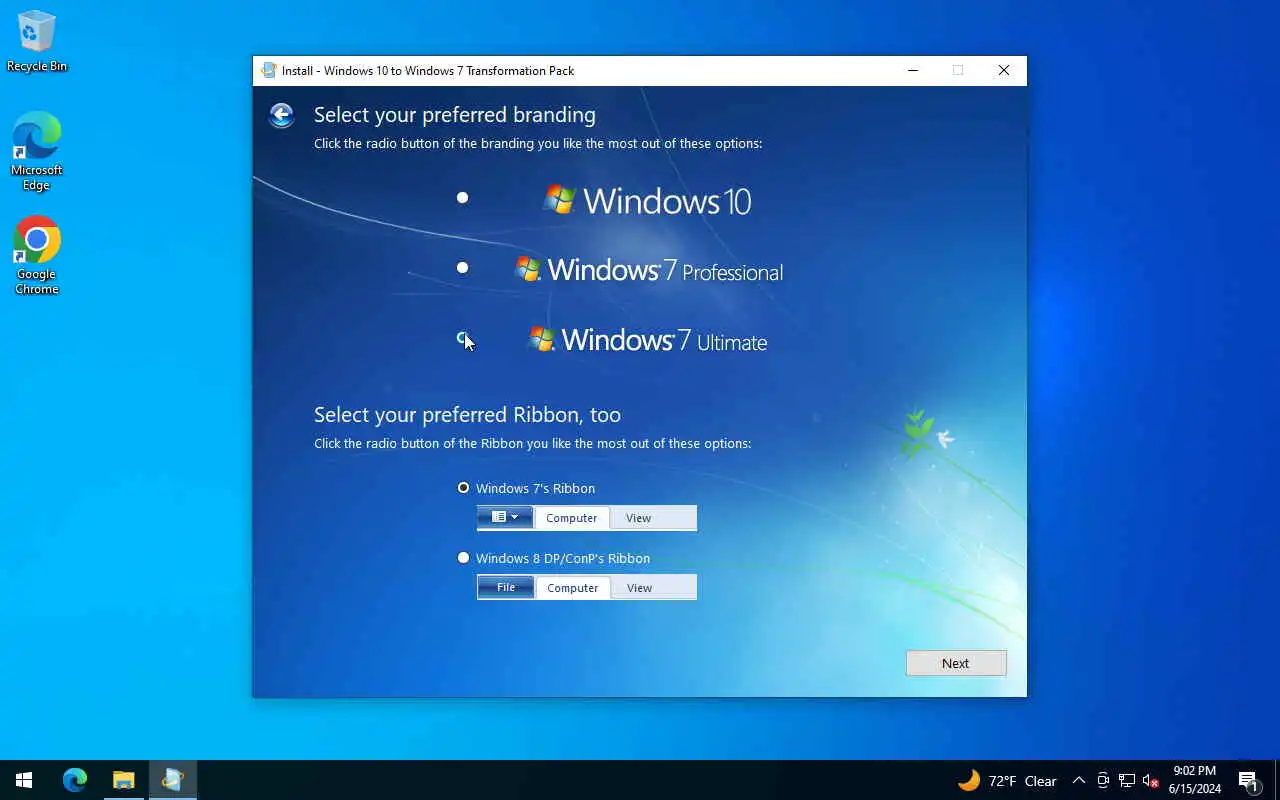This screenshot has height=800, width=1280.
Task: Click the Windows 7 Ultimate logo
Action: pos(647,340)
